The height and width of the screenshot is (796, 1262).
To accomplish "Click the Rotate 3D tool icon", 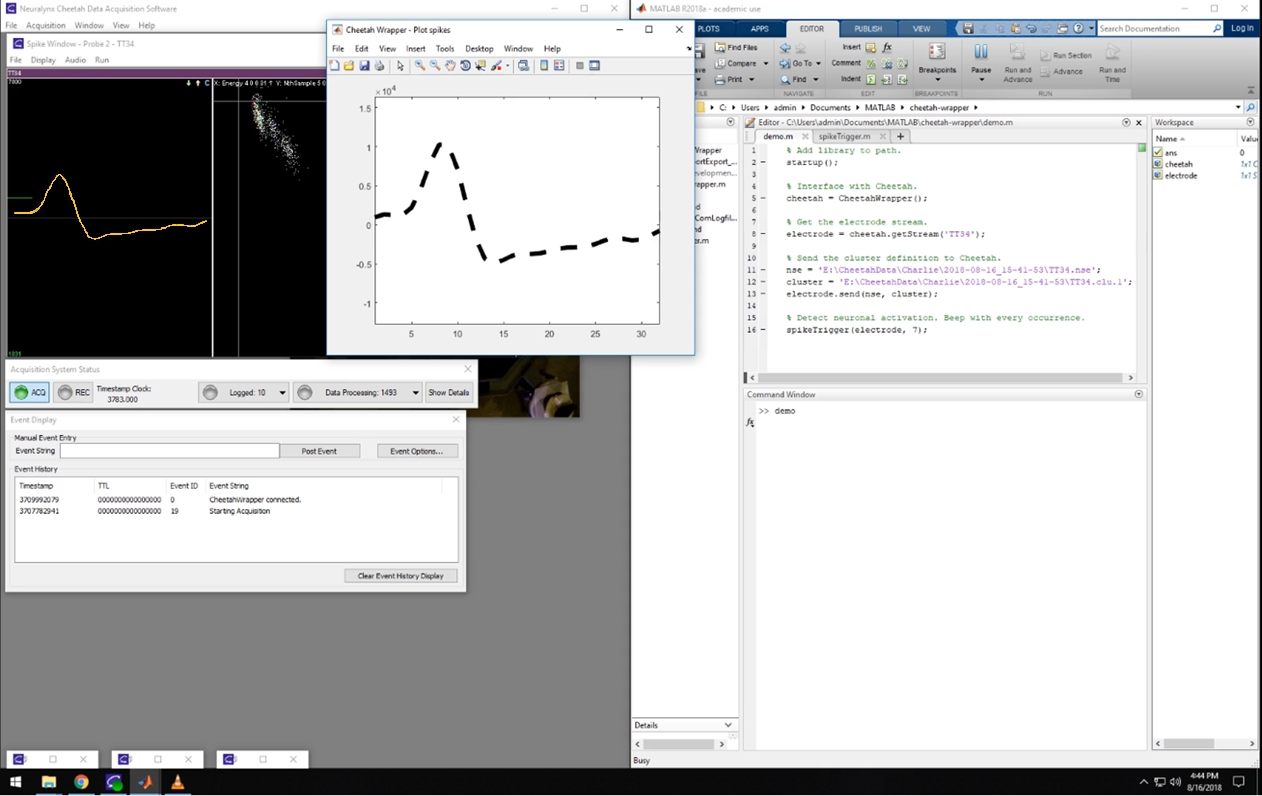I will (x=465, y=66).
